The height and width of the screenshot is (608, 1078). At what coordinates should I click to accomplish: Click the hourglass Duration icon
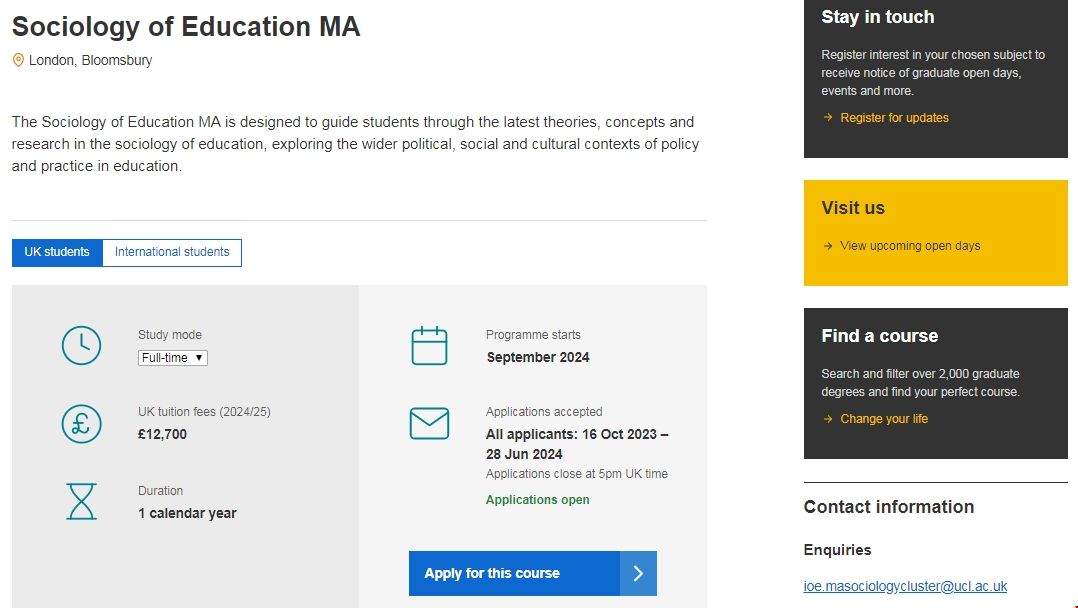click(x=81, y=501)
